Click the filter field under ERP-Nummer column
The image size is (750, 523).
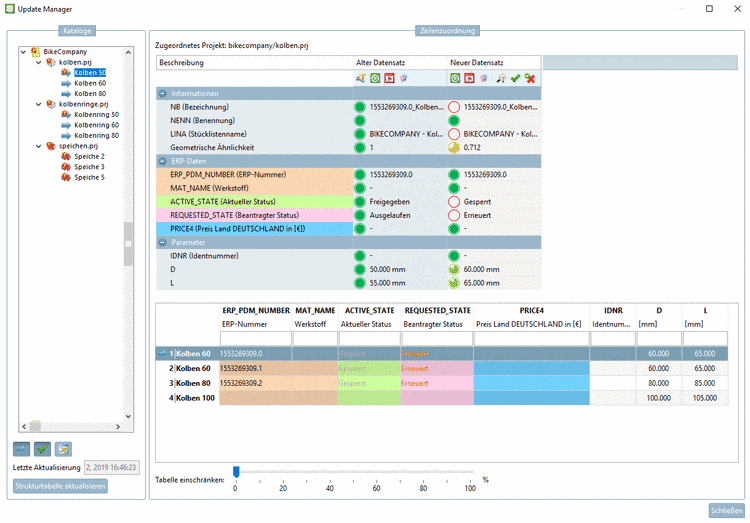pyautogui.click(x=255, y=338)
